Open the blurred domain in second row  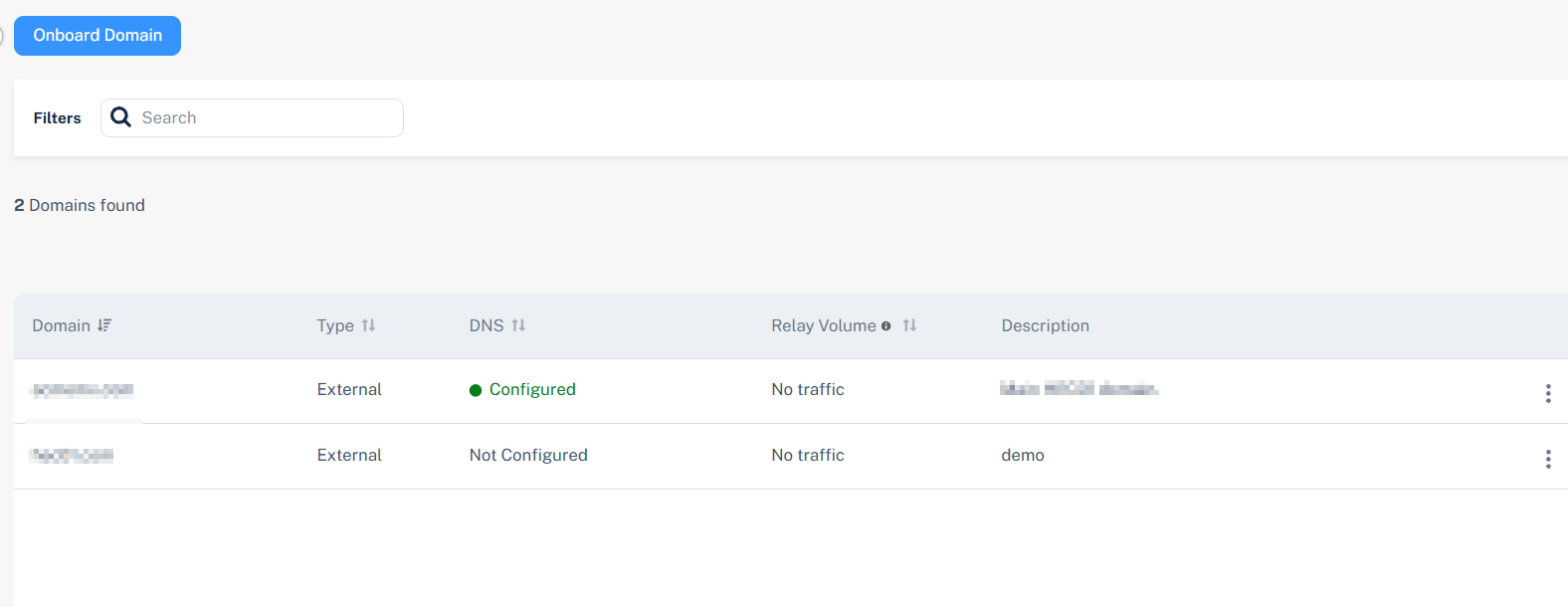click(x=72, y=456)
